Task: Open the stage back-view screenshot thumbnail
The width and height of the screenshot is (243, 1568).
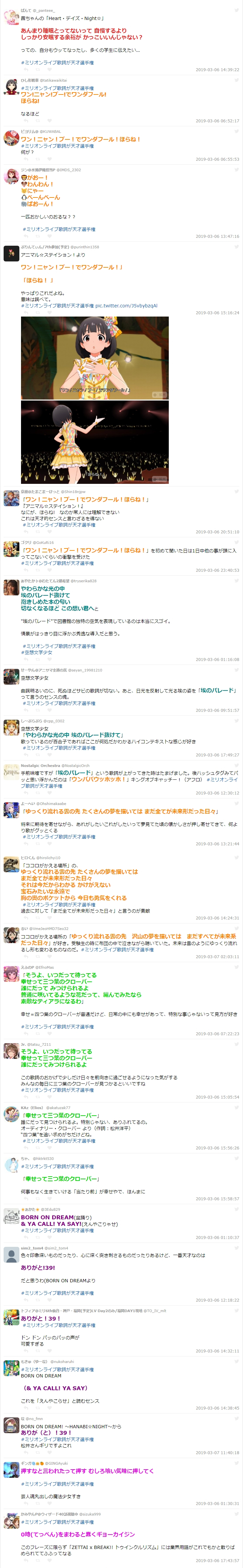Action: coord(94,442)
